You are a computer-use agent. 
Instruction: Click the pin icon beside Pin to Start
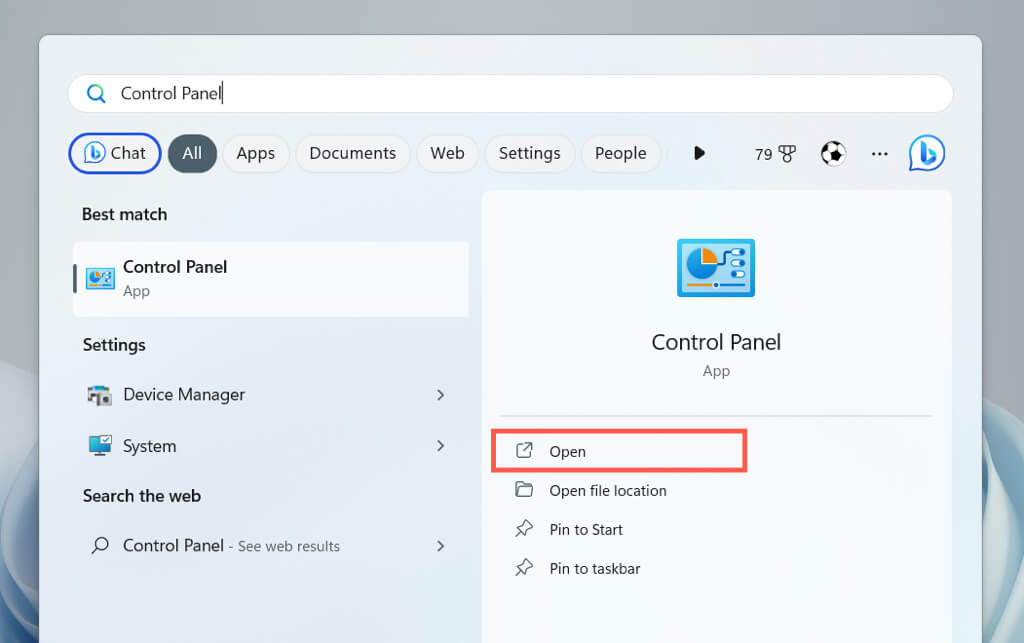point(524,528)
